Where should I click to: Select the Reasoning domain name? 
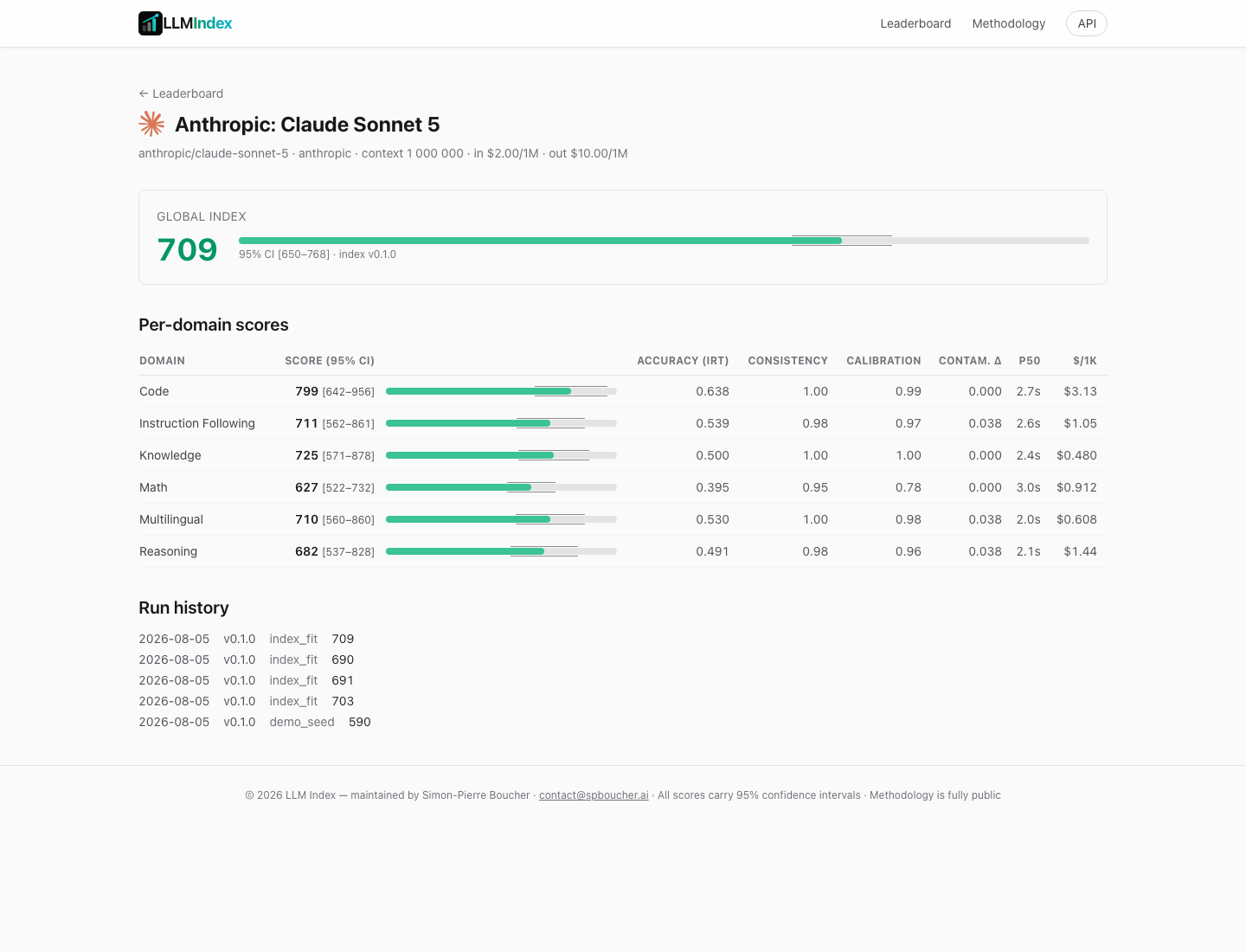(168, 551)
